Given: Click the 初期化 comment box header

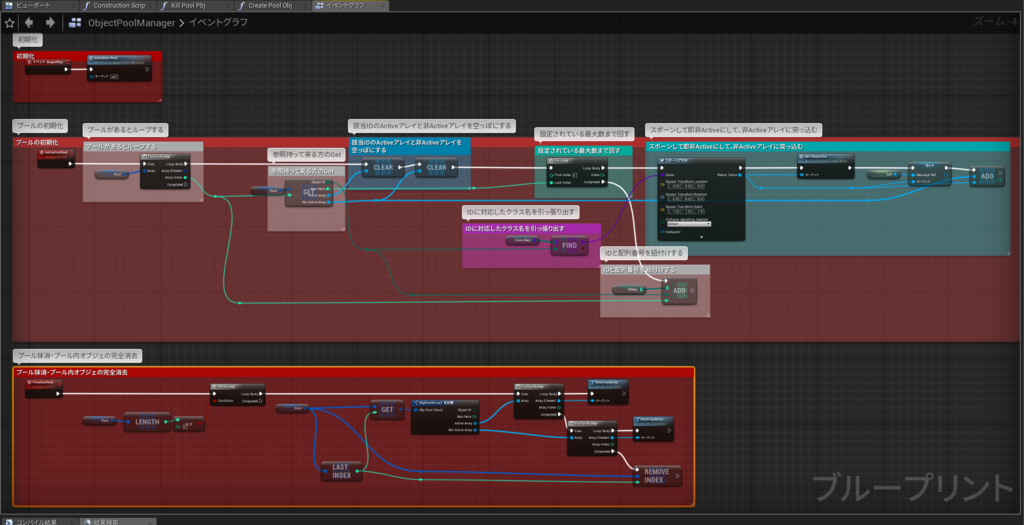Looking at the screenshot, I should click(87, 56).
